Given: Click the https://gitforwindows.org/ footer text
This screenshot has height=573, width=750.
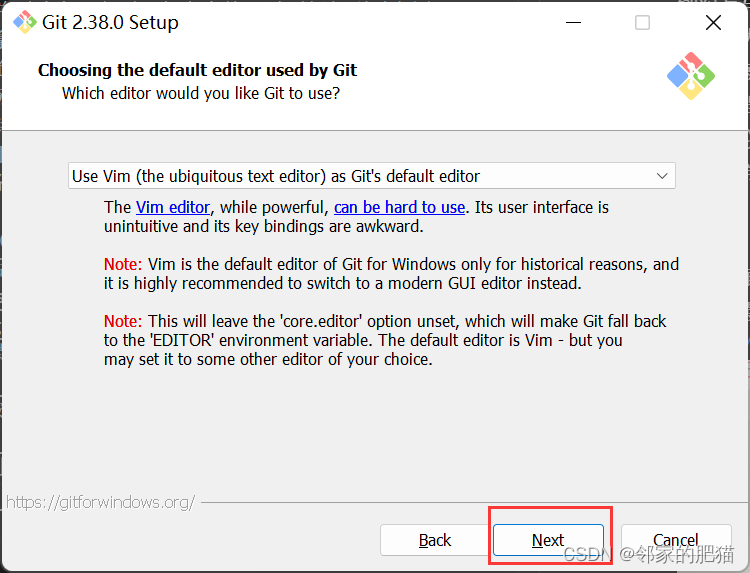Looking at the screenshot, I should coord(100,502).
